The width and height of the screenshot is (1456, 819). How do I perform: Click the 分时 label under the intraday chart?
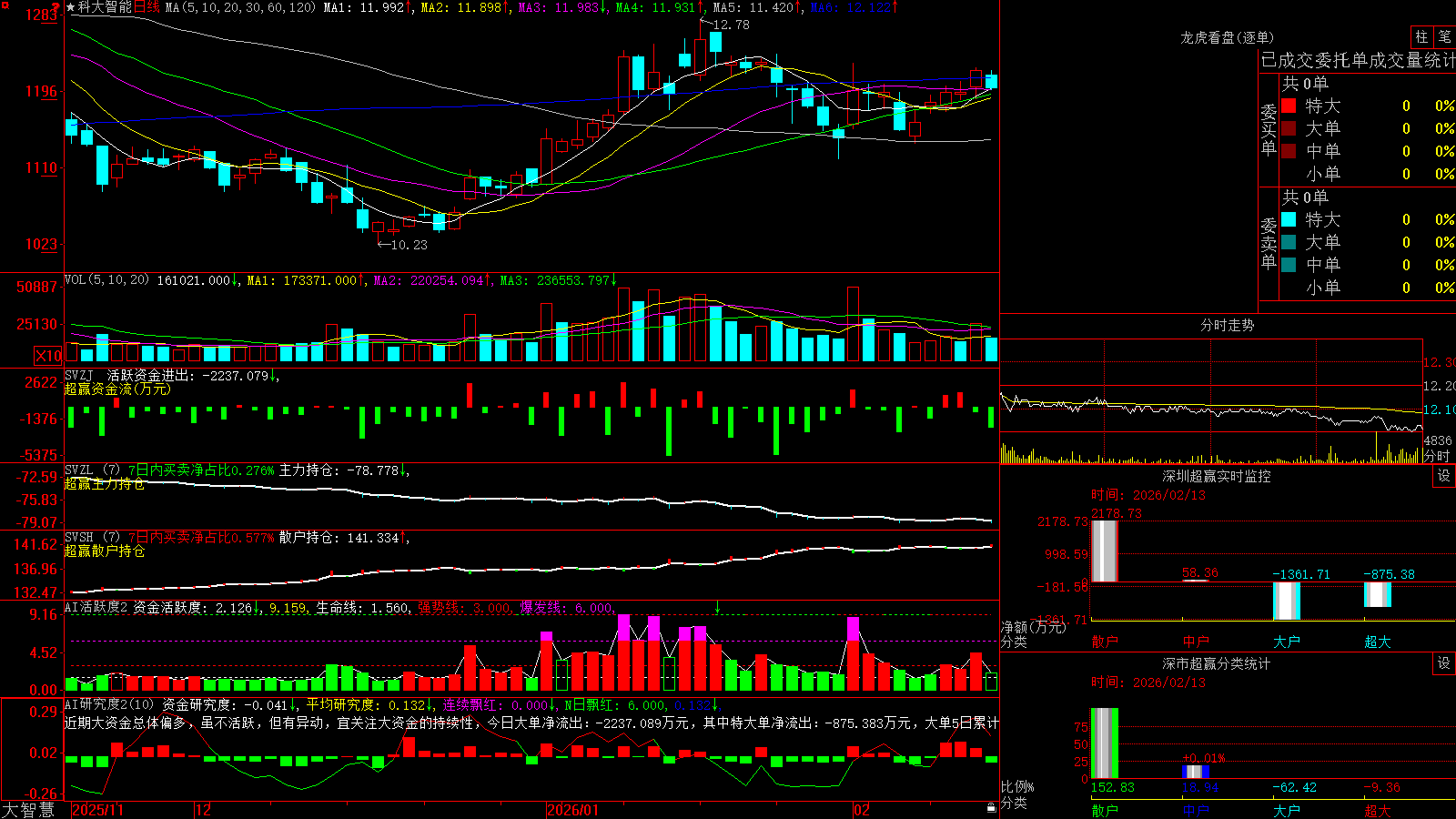click(x=1437, y=456)
